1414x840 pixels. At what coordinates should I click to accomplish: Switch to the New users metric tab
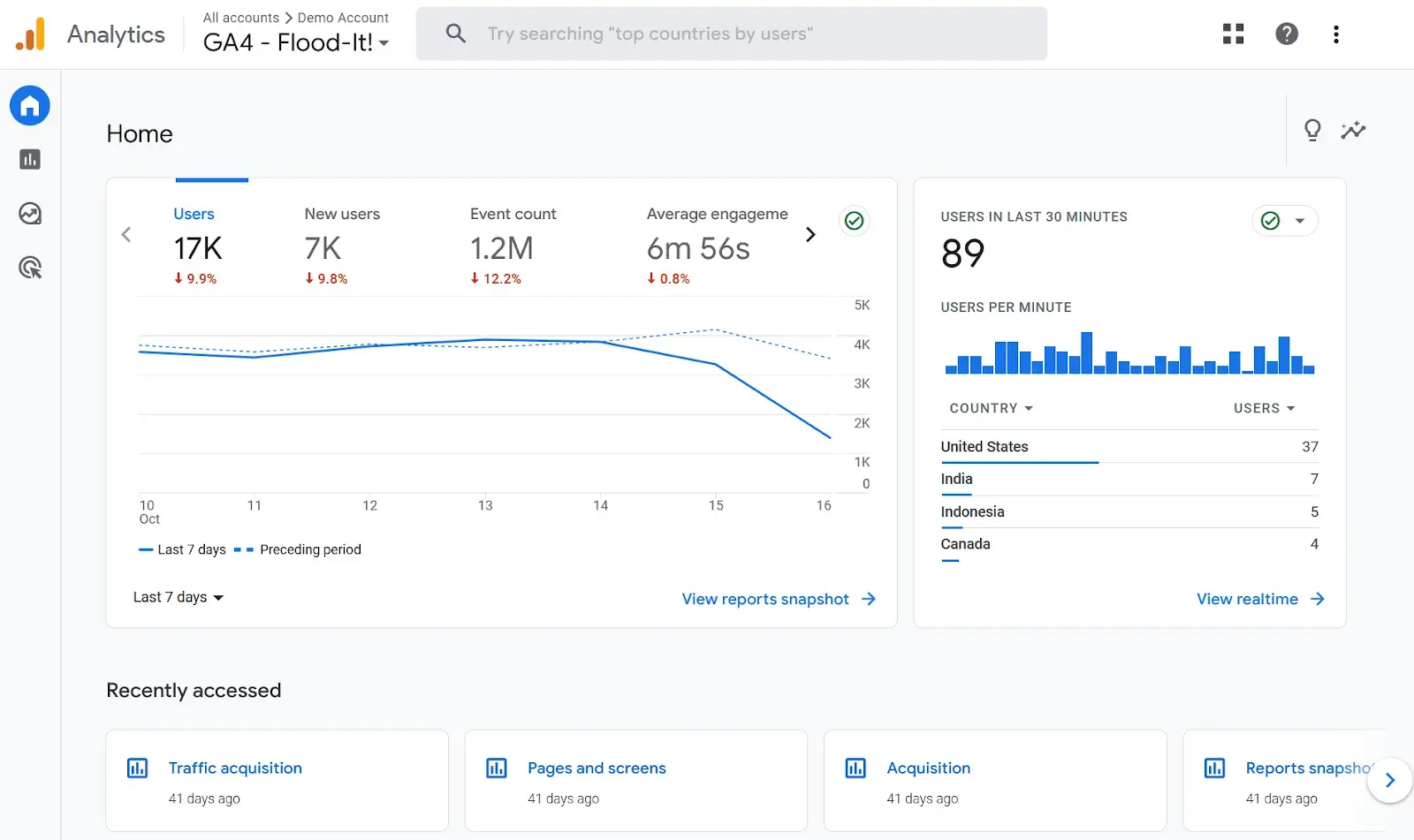(342, 214)
